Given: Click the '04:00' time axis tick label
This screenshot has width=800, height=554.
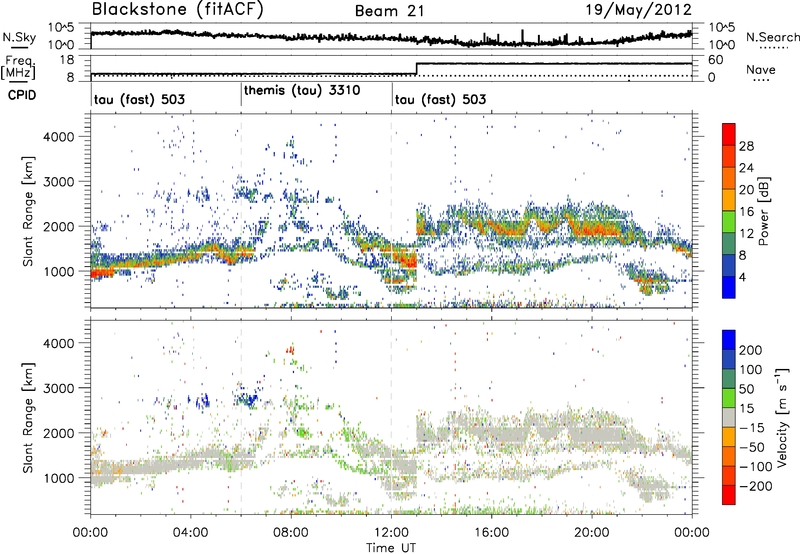Looking at the screenshot, I should 190,533.
